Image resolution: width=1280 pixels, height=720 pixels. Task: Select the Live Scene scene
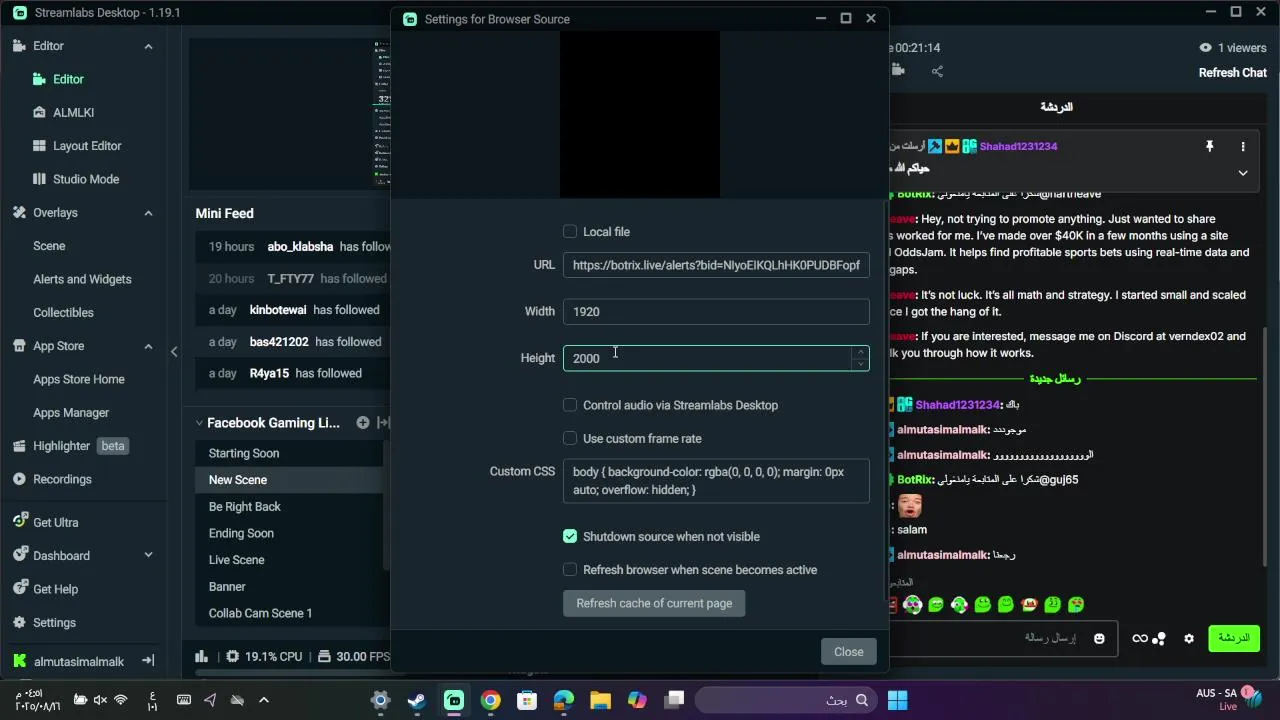coord(236,560)
